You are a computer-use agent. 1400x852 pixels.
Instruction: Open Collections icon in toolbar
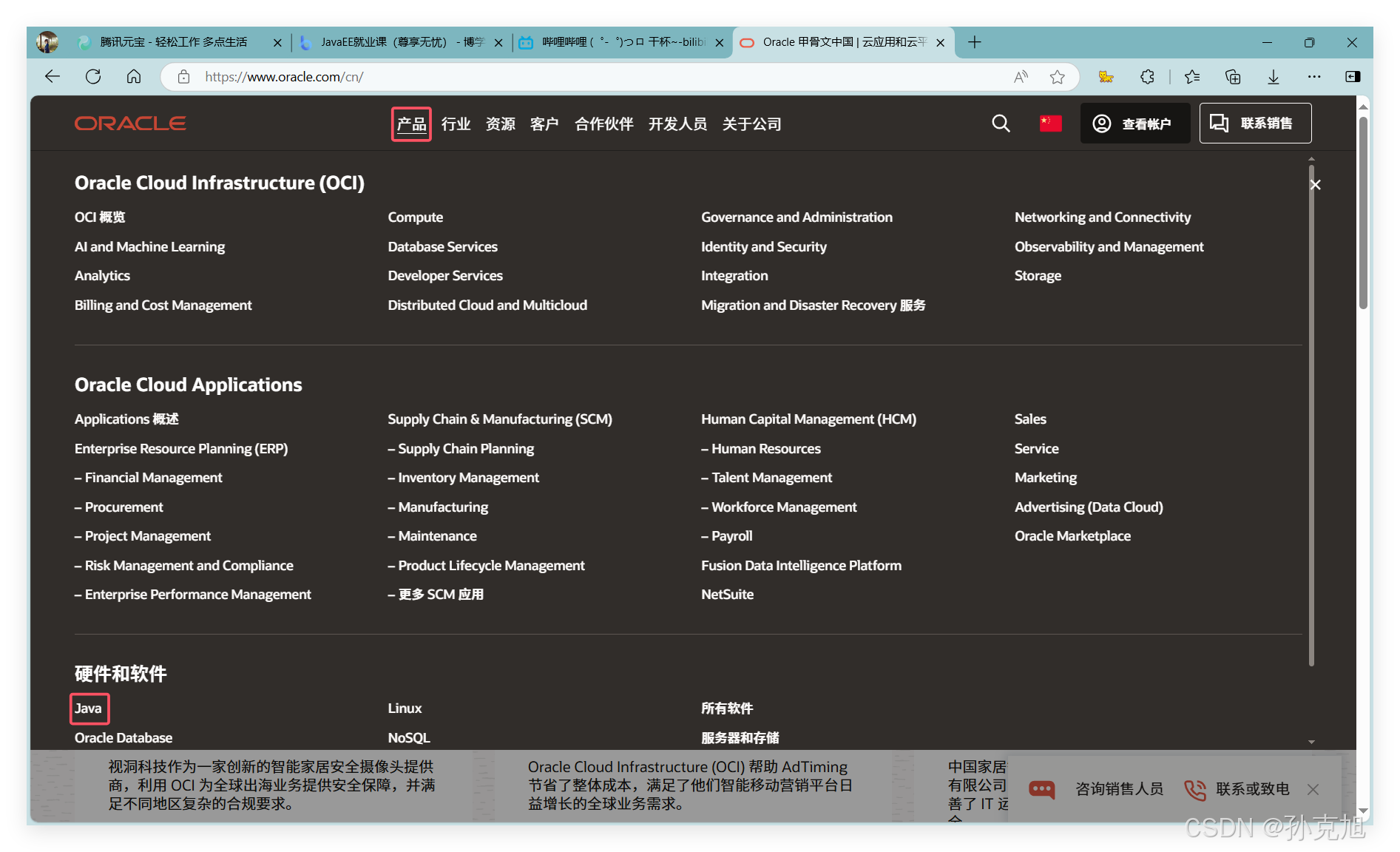point(1233,77)
